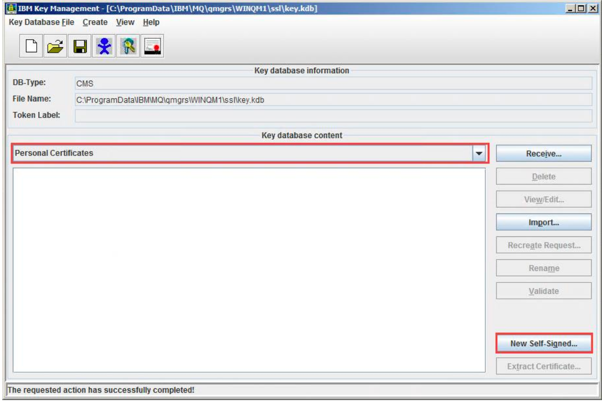Expand the Personal Certificates dropdown arrow

[479, 153]
